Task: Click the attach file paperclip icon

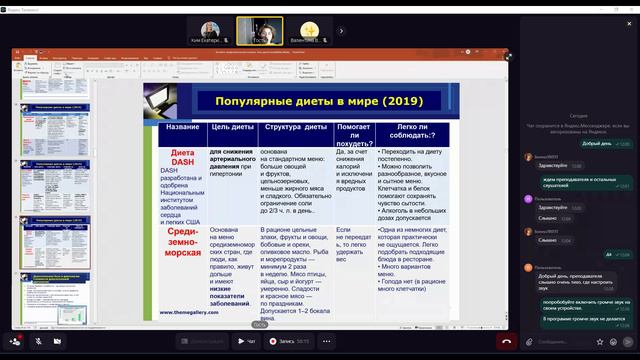Action: pos(529,342)
